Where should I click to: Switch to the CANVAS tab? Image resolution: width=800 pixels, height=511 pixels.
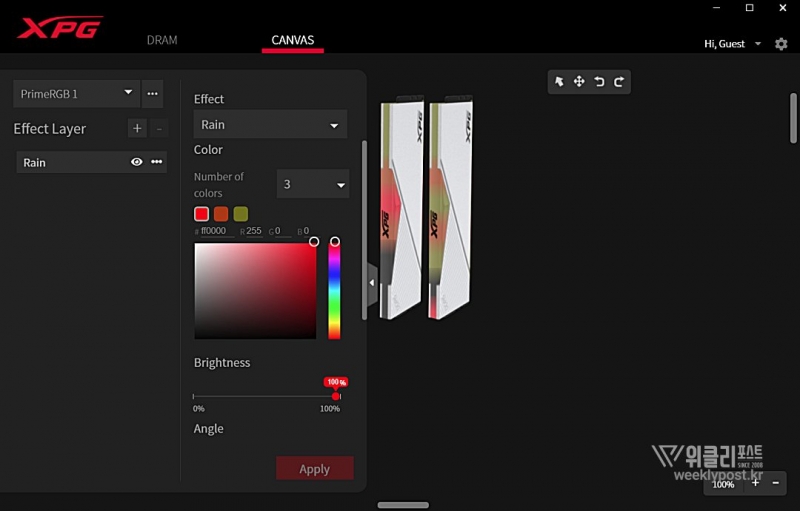pyautogui.click(x=292, y=41)
